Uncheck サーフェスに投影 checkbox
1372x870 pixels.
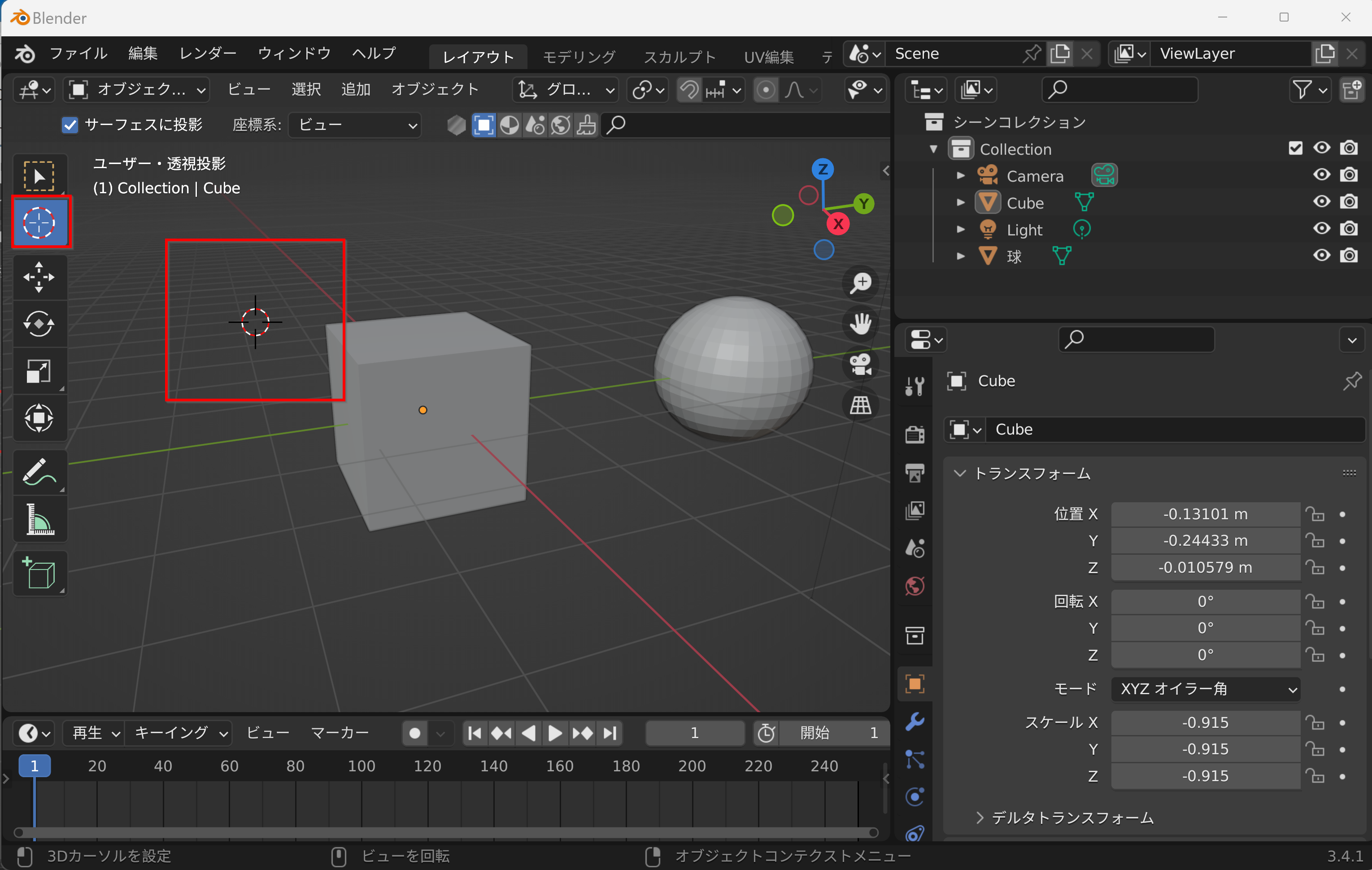tap(70, 125)
